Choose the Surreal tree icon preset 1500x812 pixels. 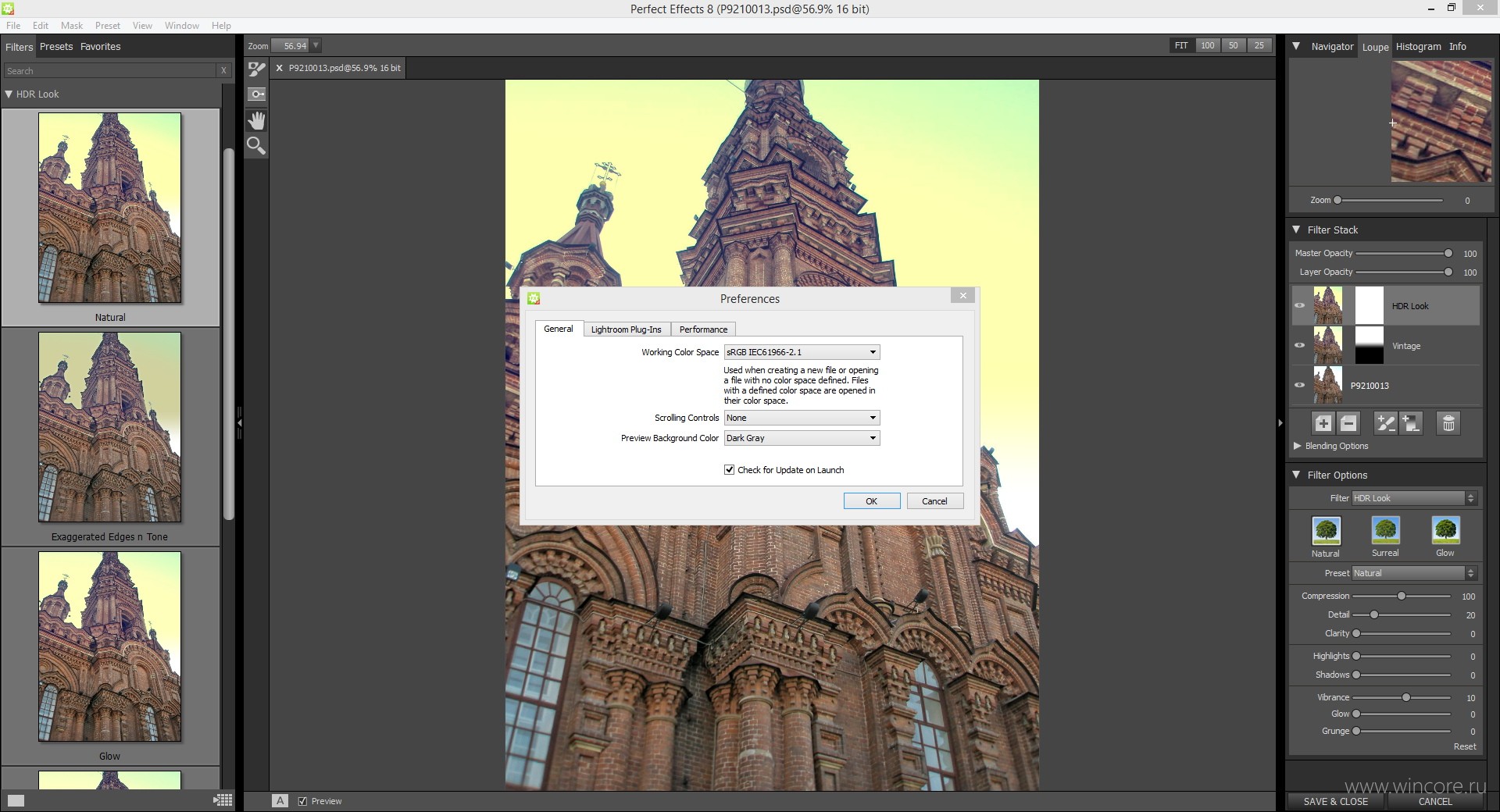[x=1385, y=531]
